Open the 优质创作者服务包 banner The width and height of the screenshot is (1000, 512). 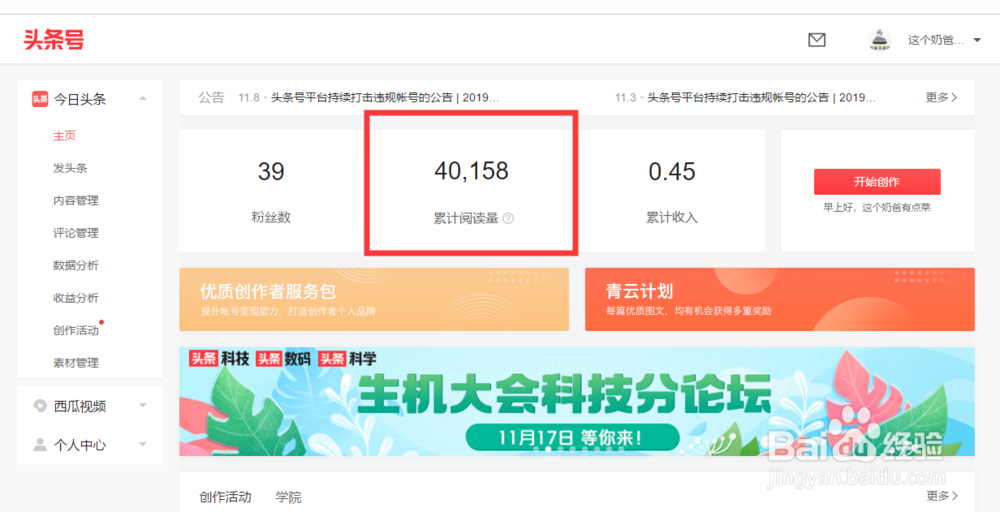pyautogui.click(x=374, y=299)
